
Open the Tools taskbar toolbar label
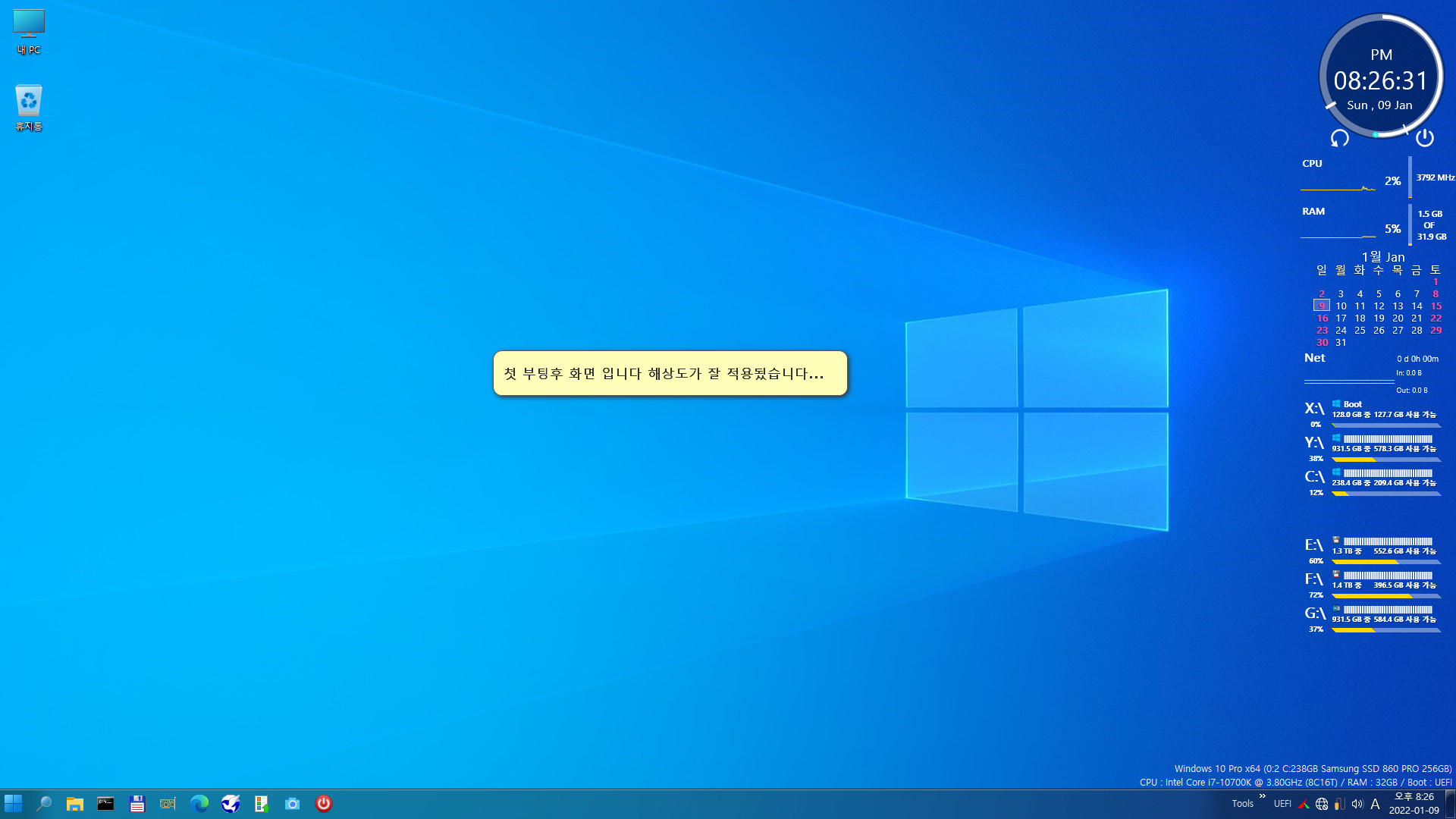(x=1242, y=804)
